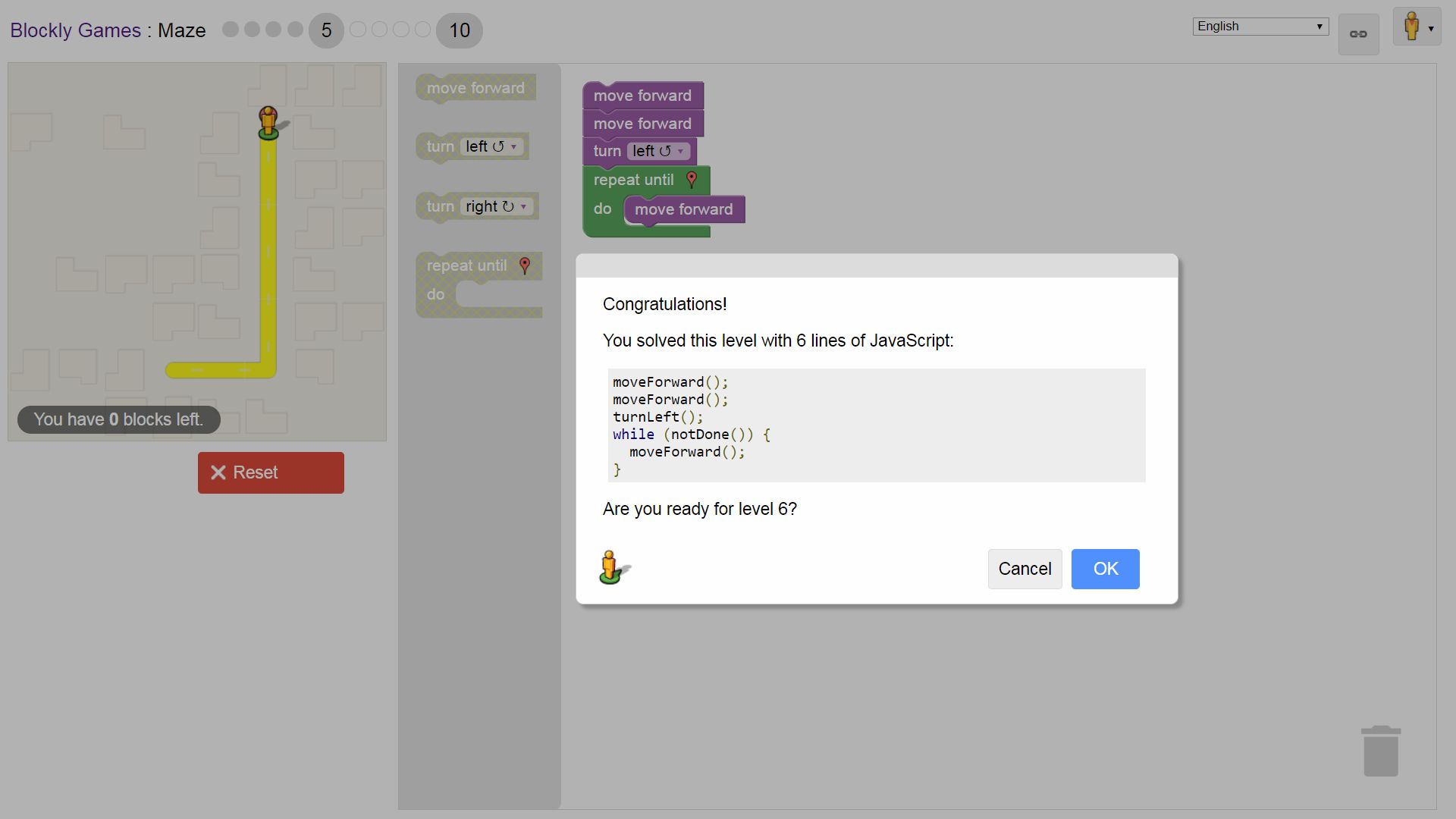Open the English language dropdown
The image size is (1456, 819).
(x=1259, y=26)
